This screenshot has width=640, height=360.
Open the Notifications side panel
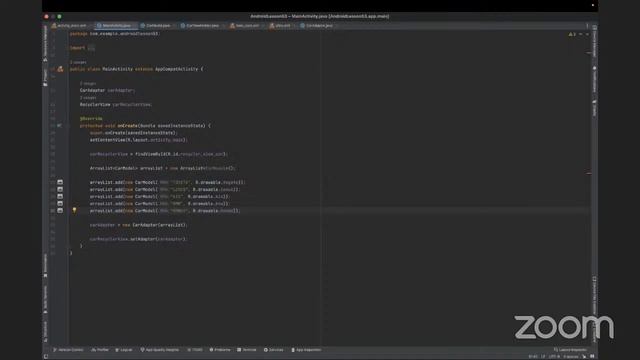[594, 79]
